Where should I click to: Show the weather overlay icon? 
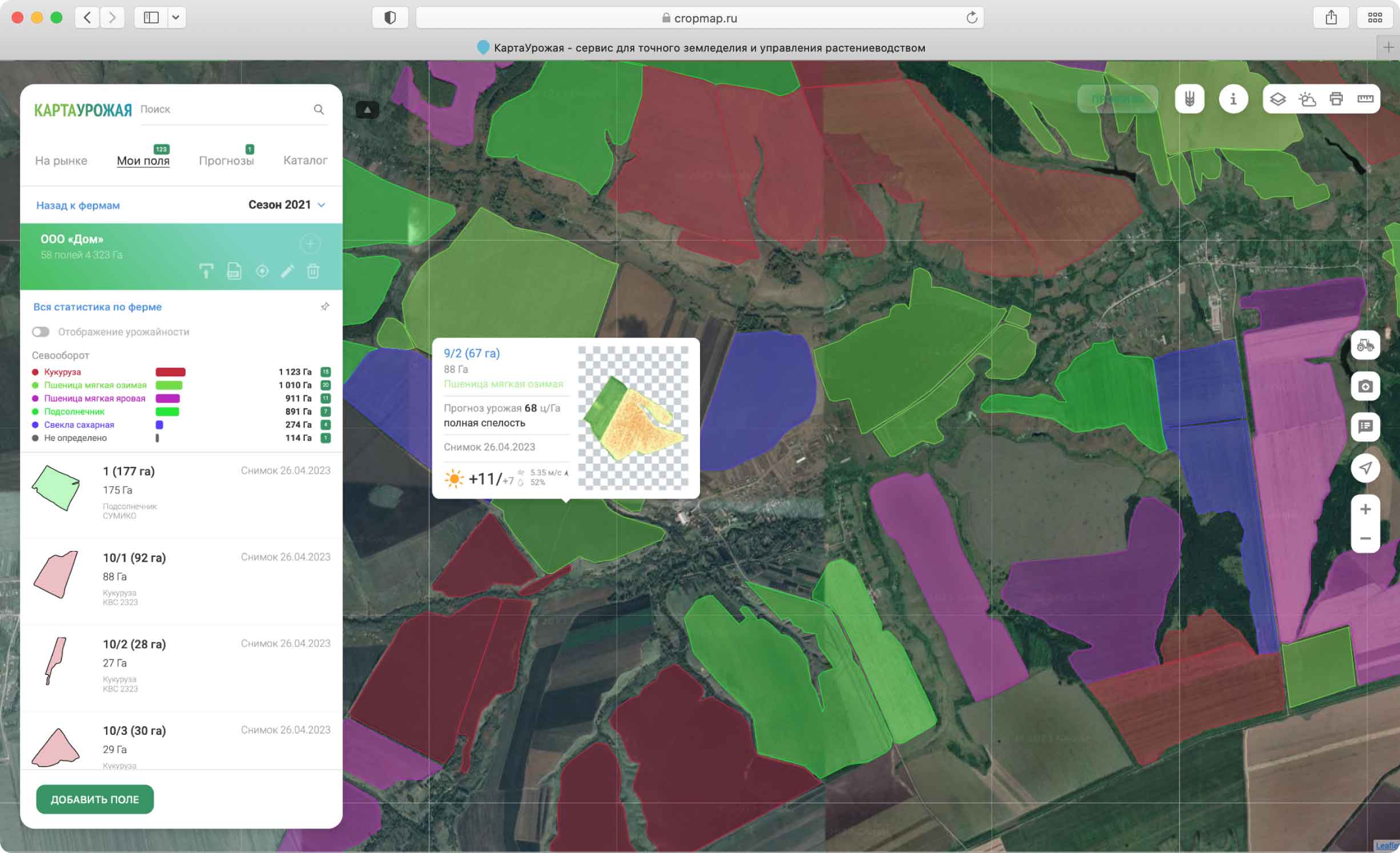[x=1307, y=99]
